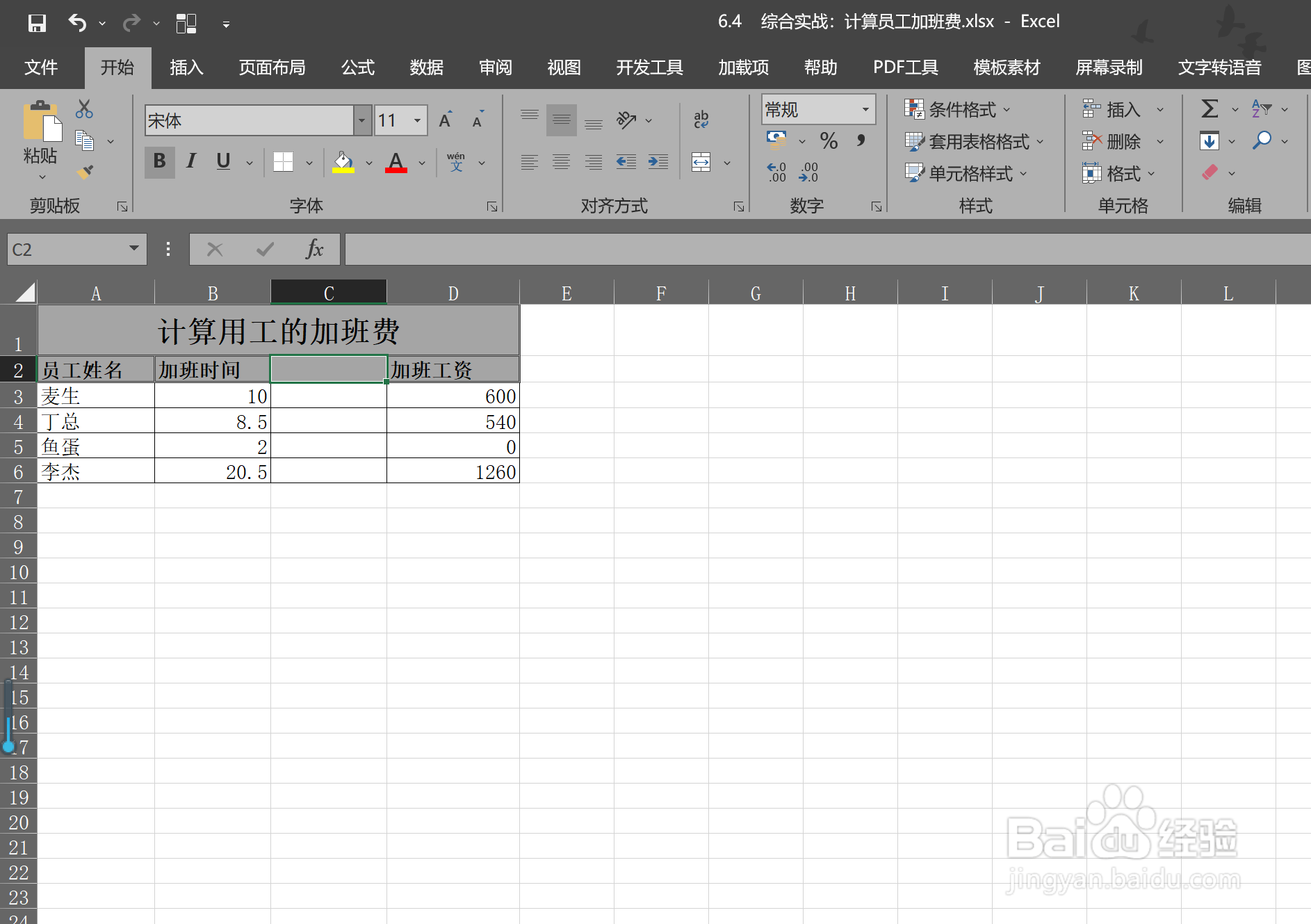Switch to the 插入 tab

coord(186,67)
